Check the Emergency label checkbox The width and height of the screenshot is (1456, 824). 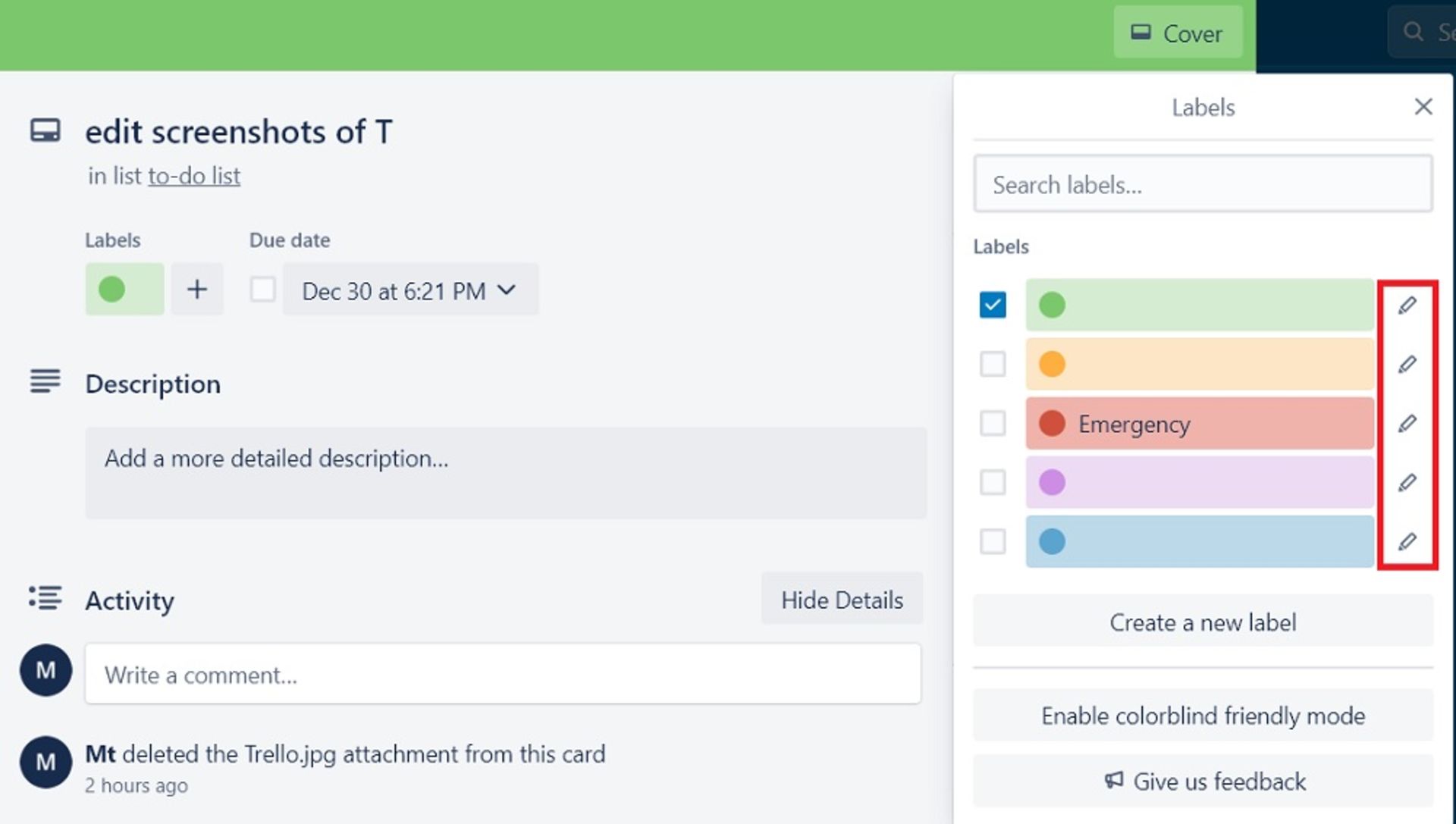993,424
